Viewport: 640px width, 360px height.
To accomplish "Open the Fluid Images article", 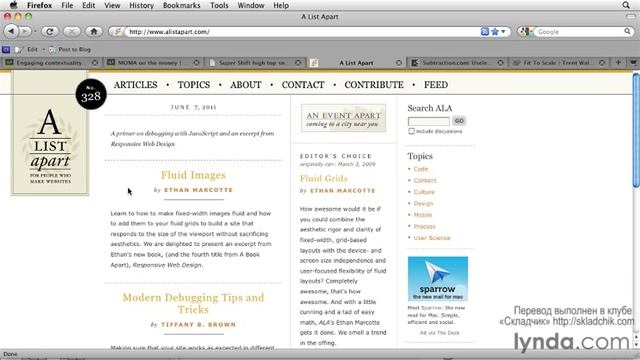I will [193, 175].
